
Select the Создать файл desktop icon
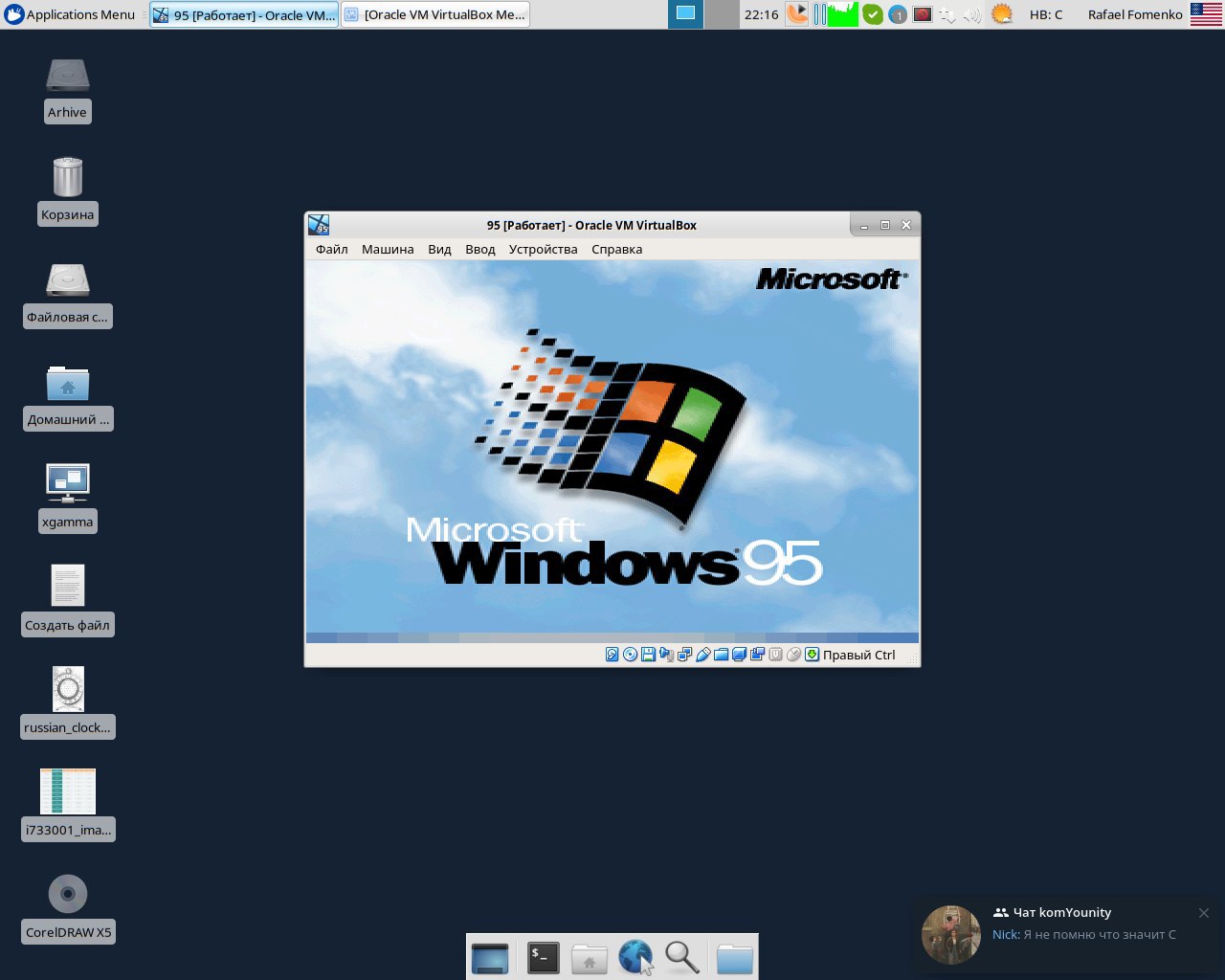pyautogui.click(x=67, y=600)
